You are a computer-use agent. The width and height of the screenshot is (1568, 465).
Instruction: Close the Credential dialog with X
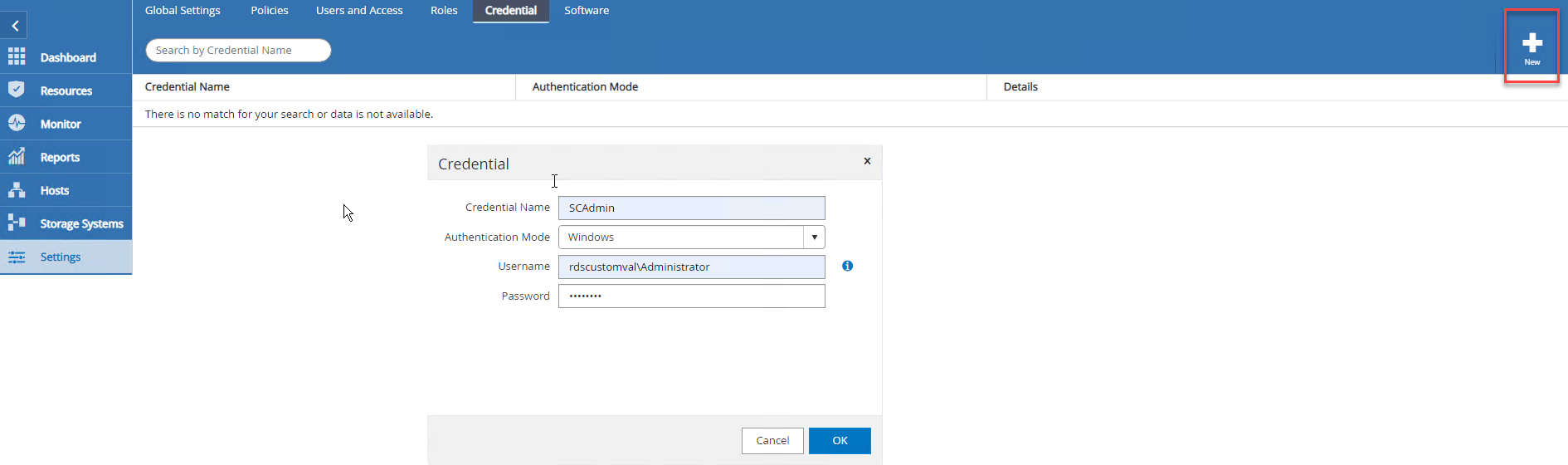coord(867,161)
